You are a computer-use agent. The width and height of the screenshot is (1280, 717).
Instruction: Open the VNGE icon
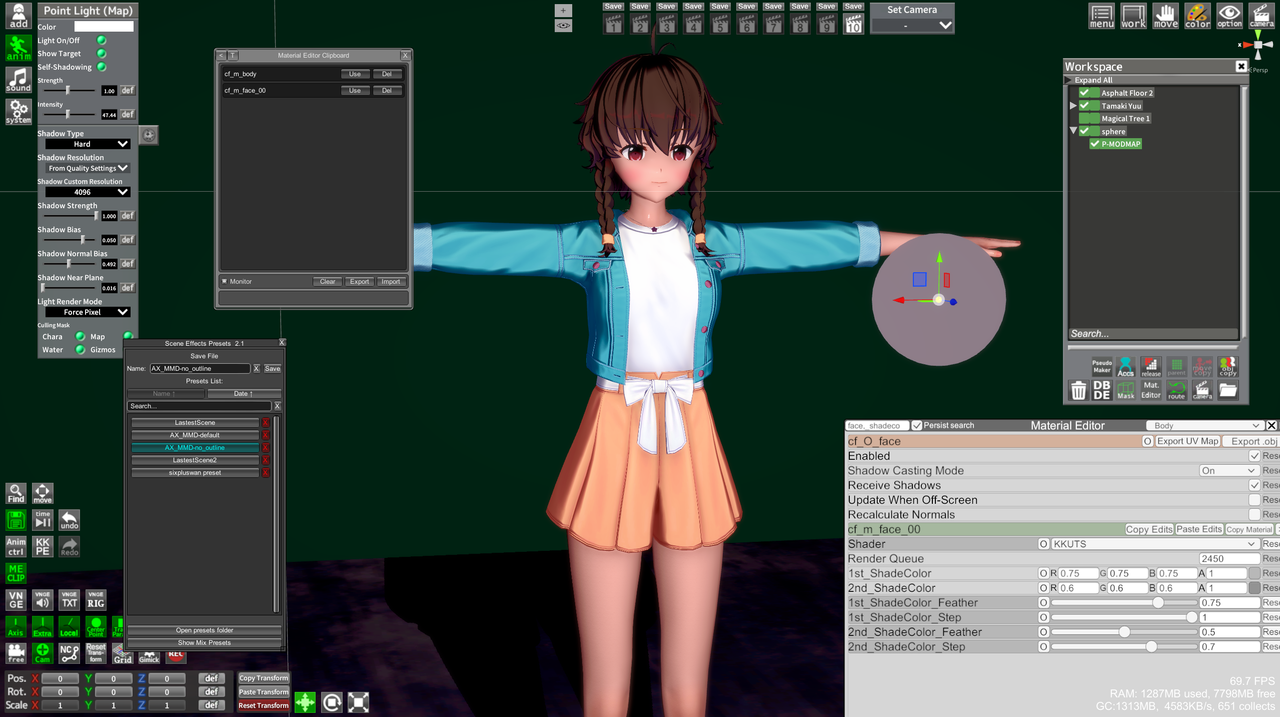[x=16, y=600]
